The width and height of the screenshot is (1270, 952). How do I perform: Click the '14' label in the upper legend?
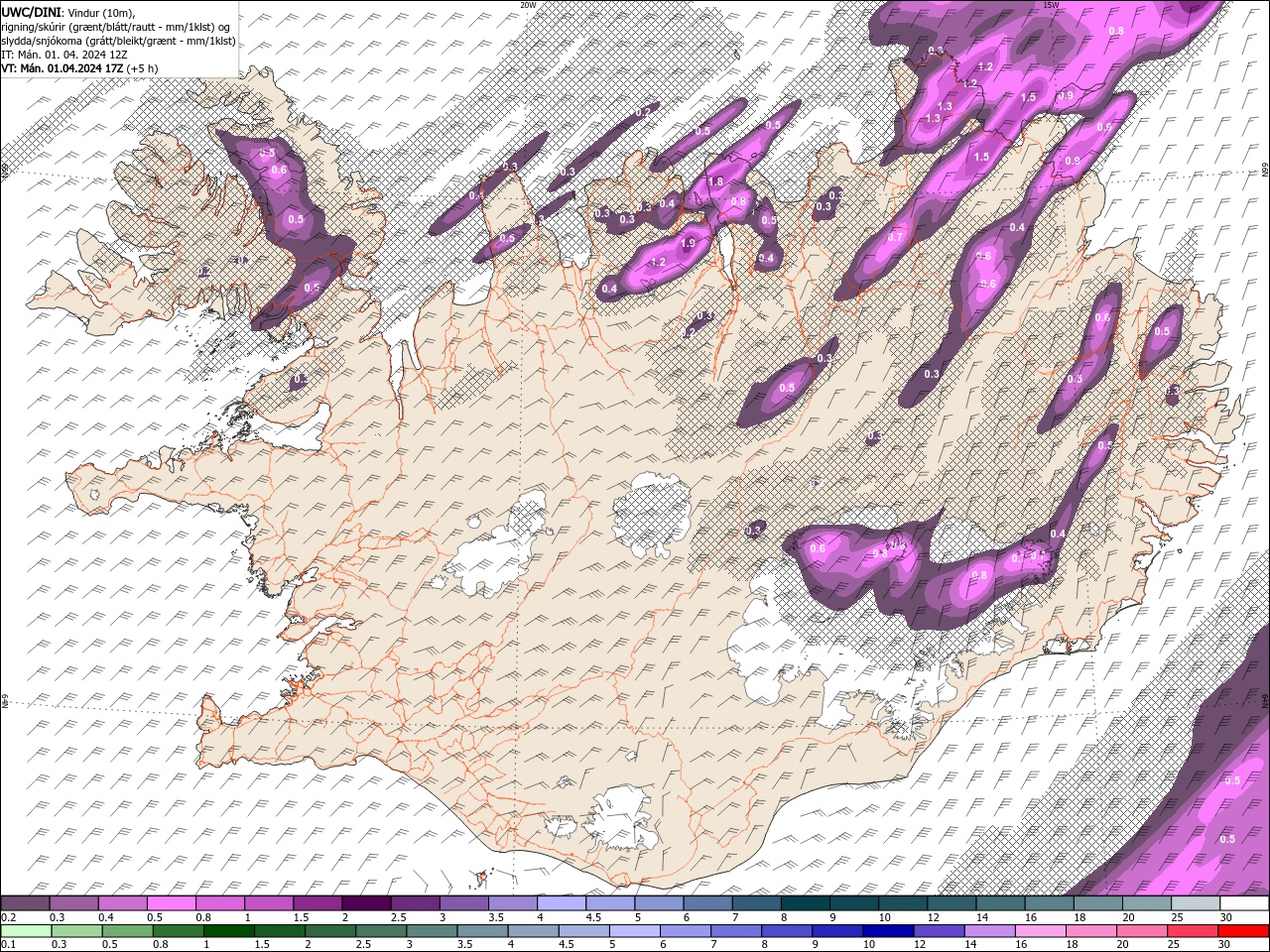[x=981, y=917]
